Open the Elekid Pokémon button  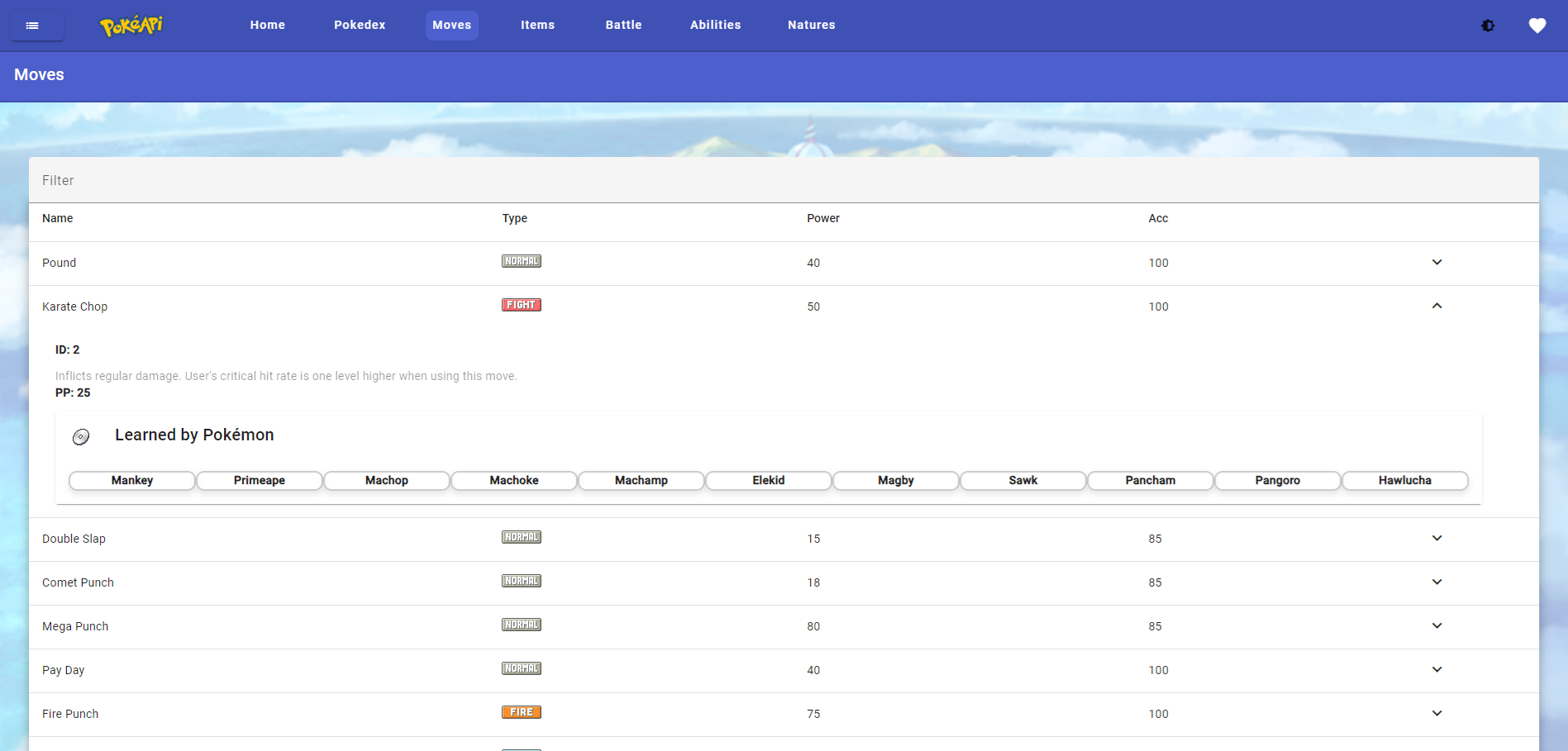coord(769,481)
